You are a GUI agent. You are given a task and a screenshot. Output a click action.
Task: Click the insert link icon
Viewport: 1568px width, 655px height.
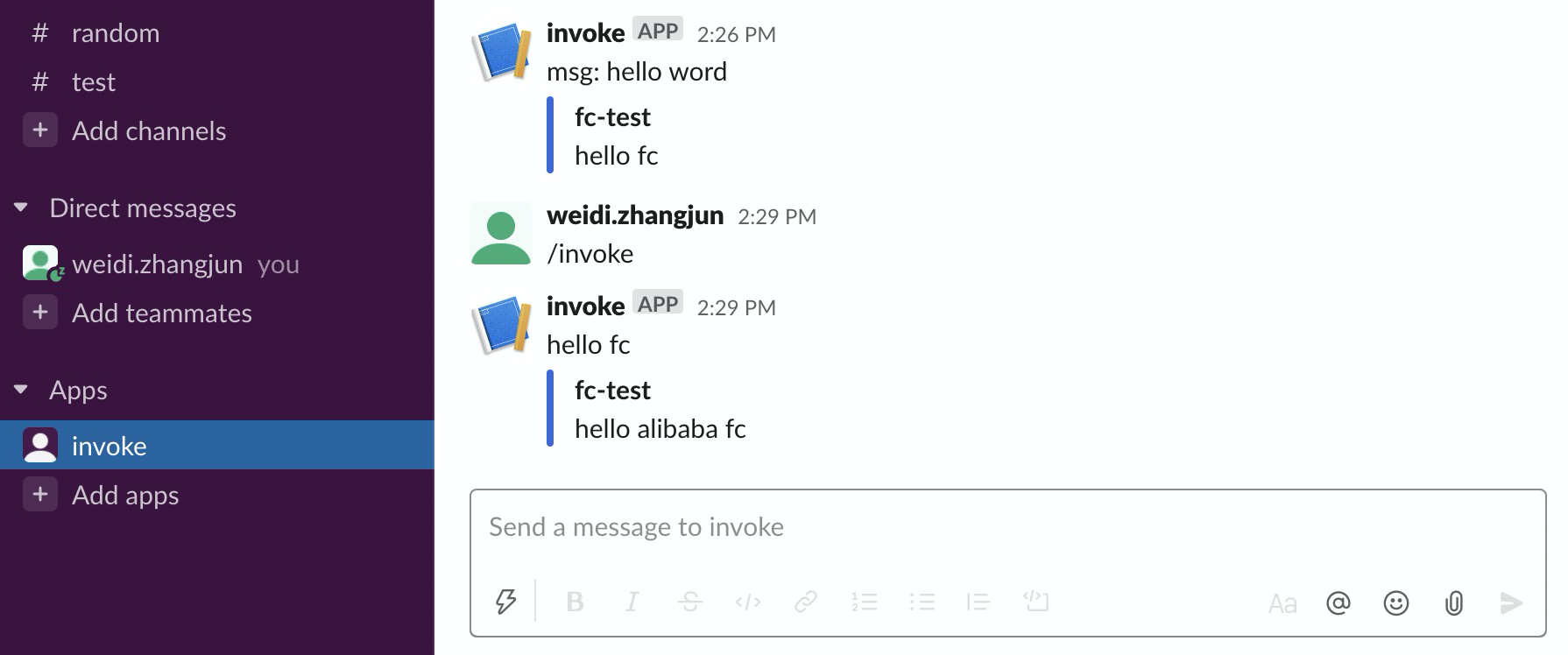click(x=806, y=602)
